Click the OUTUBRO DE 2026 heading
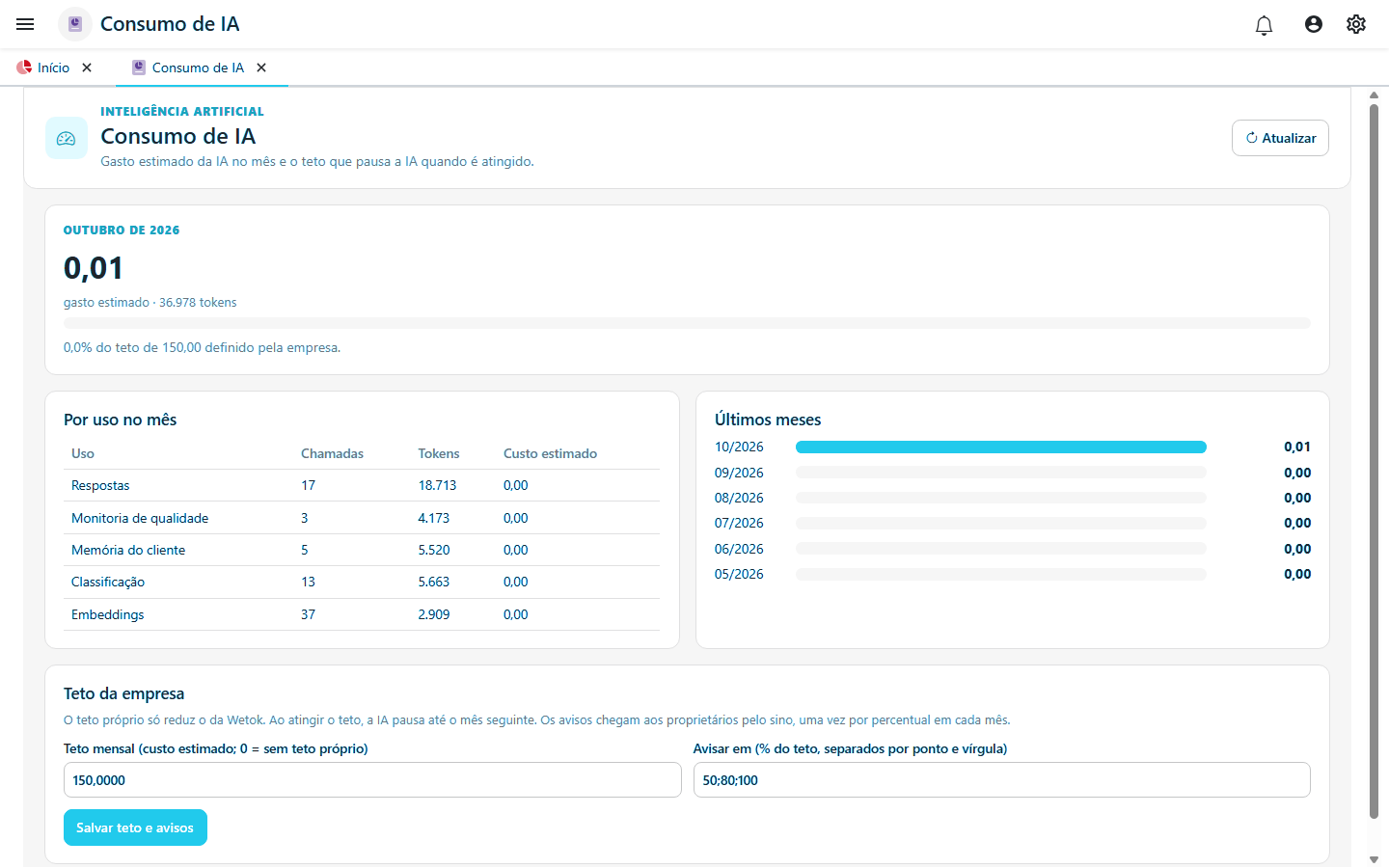 [122, 231]
